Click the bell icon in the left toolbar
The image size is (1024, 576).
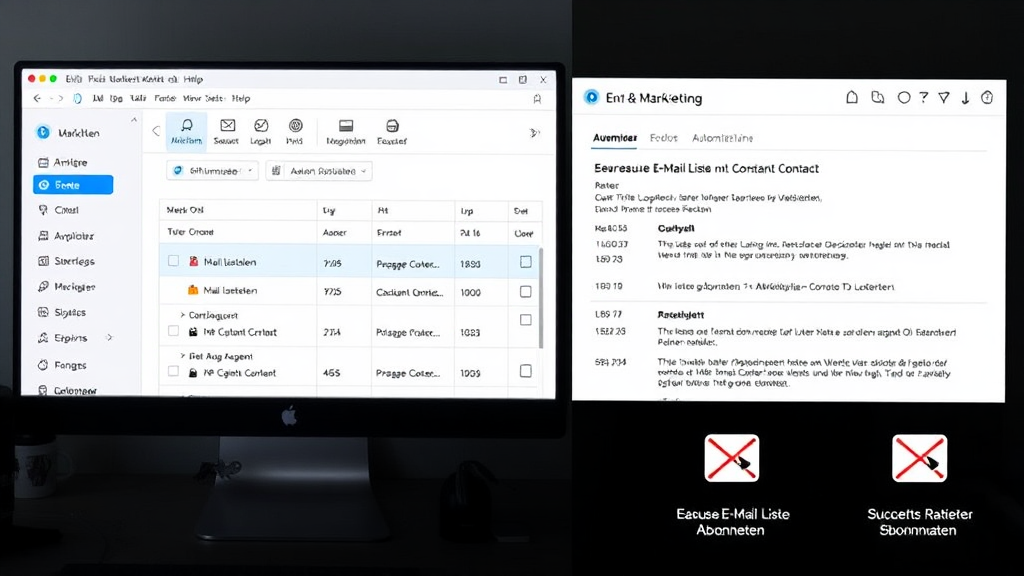tap(187, 125)
